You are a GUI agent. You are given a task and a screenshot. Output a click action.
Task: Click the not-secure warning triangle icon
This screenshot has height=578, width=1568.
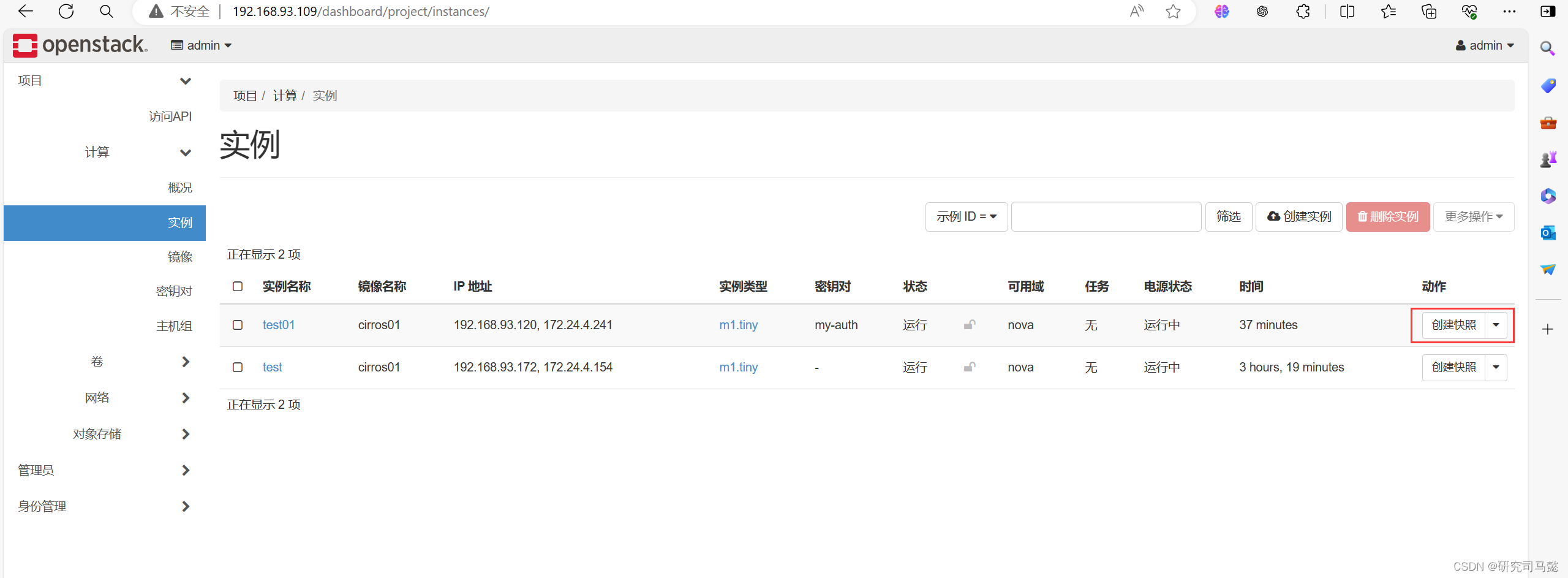pos(156,12)
